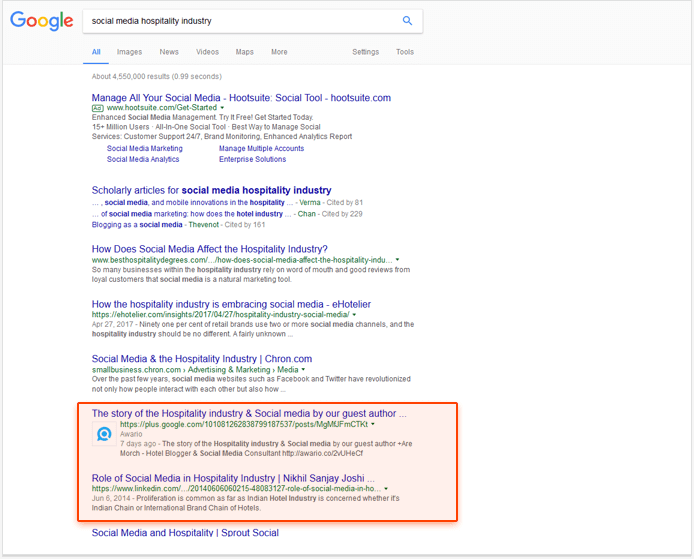694x559 pixels.
Task: Open the story of the Hospitality industry guest author result
Action: pos(249,414)
